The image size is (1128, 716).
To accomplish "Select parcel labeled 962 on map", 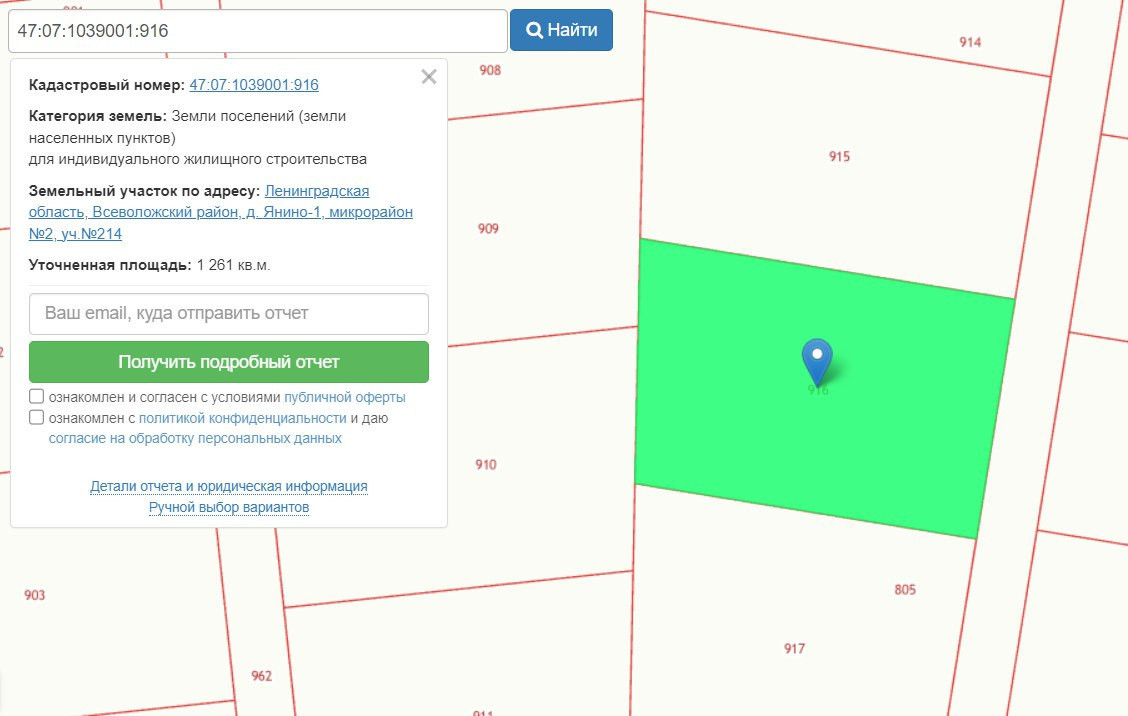I will click(261, 676).
